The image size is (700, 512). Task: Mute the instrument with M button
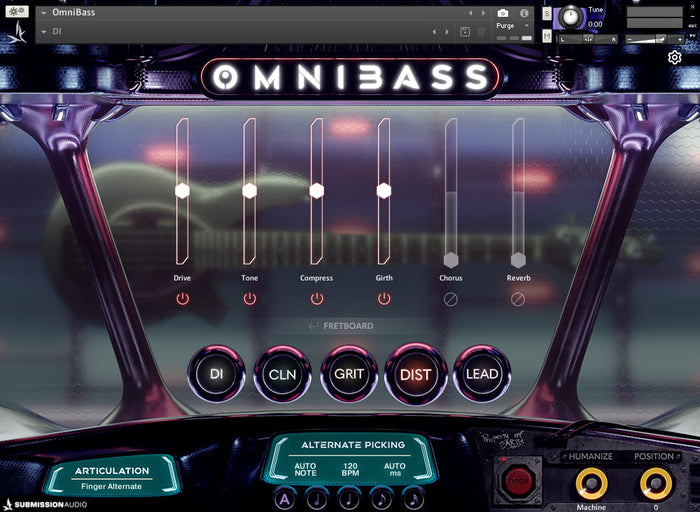pos(547,36)
